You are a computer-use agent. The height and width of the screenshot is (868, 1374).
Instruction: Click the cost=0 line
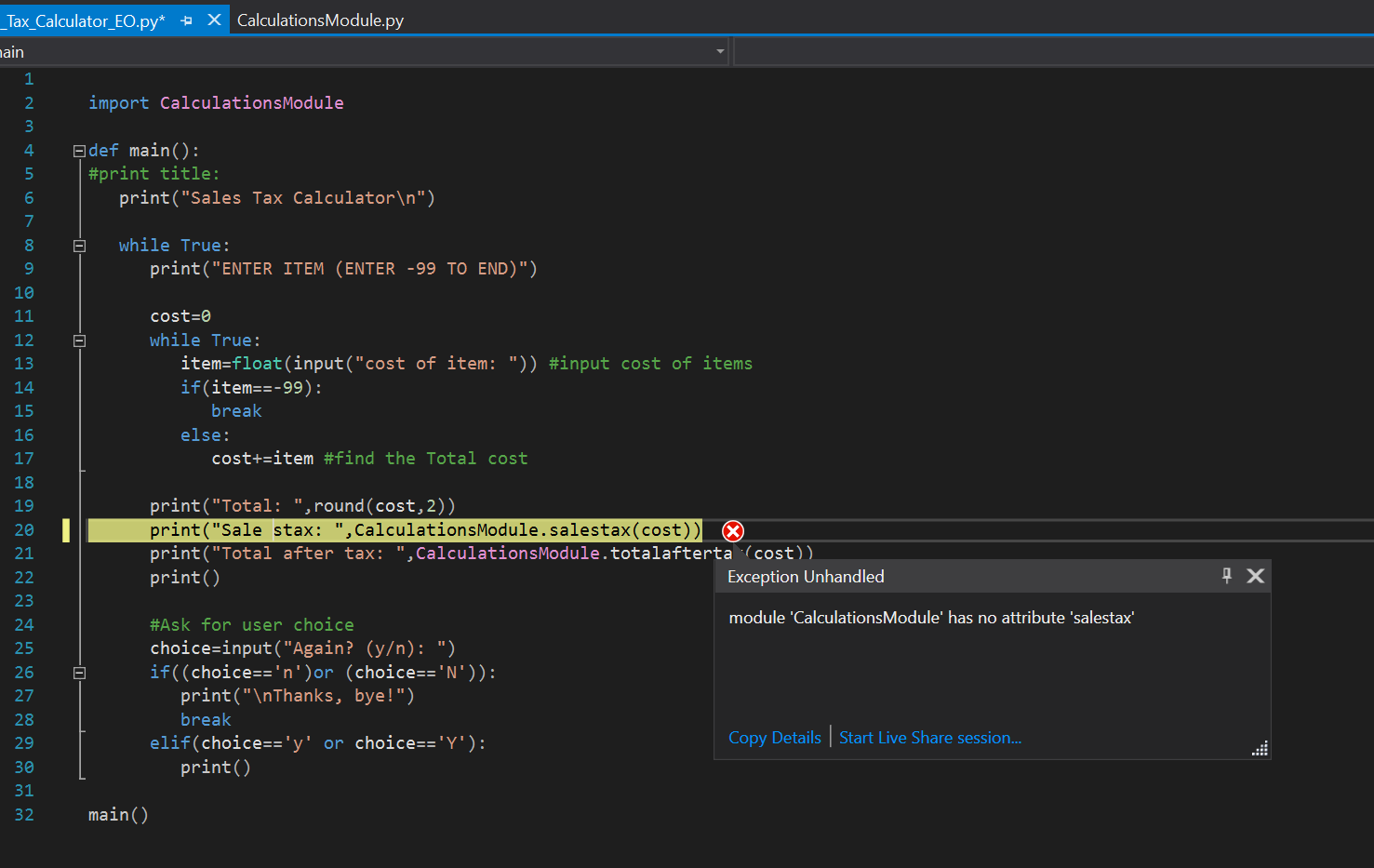click(x=180, y=316)
